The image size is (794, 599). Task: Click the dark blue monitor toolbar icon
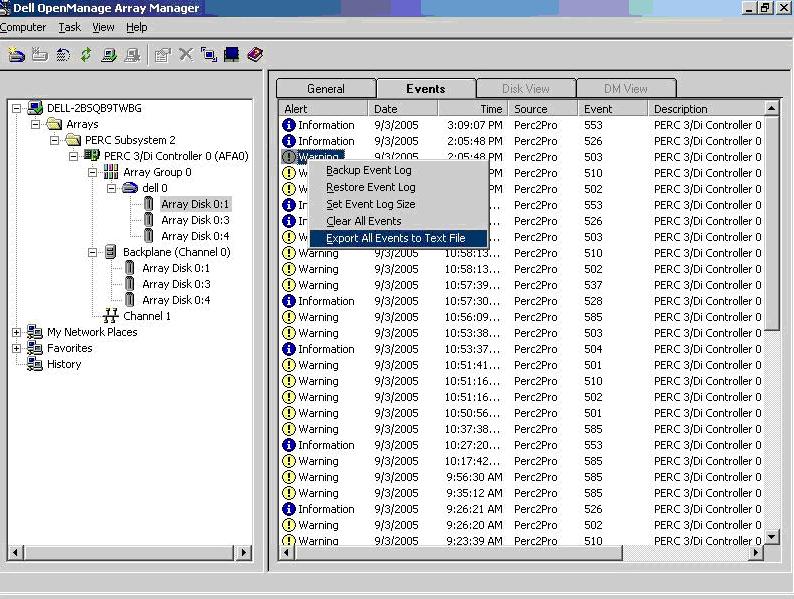click(231, 54)
